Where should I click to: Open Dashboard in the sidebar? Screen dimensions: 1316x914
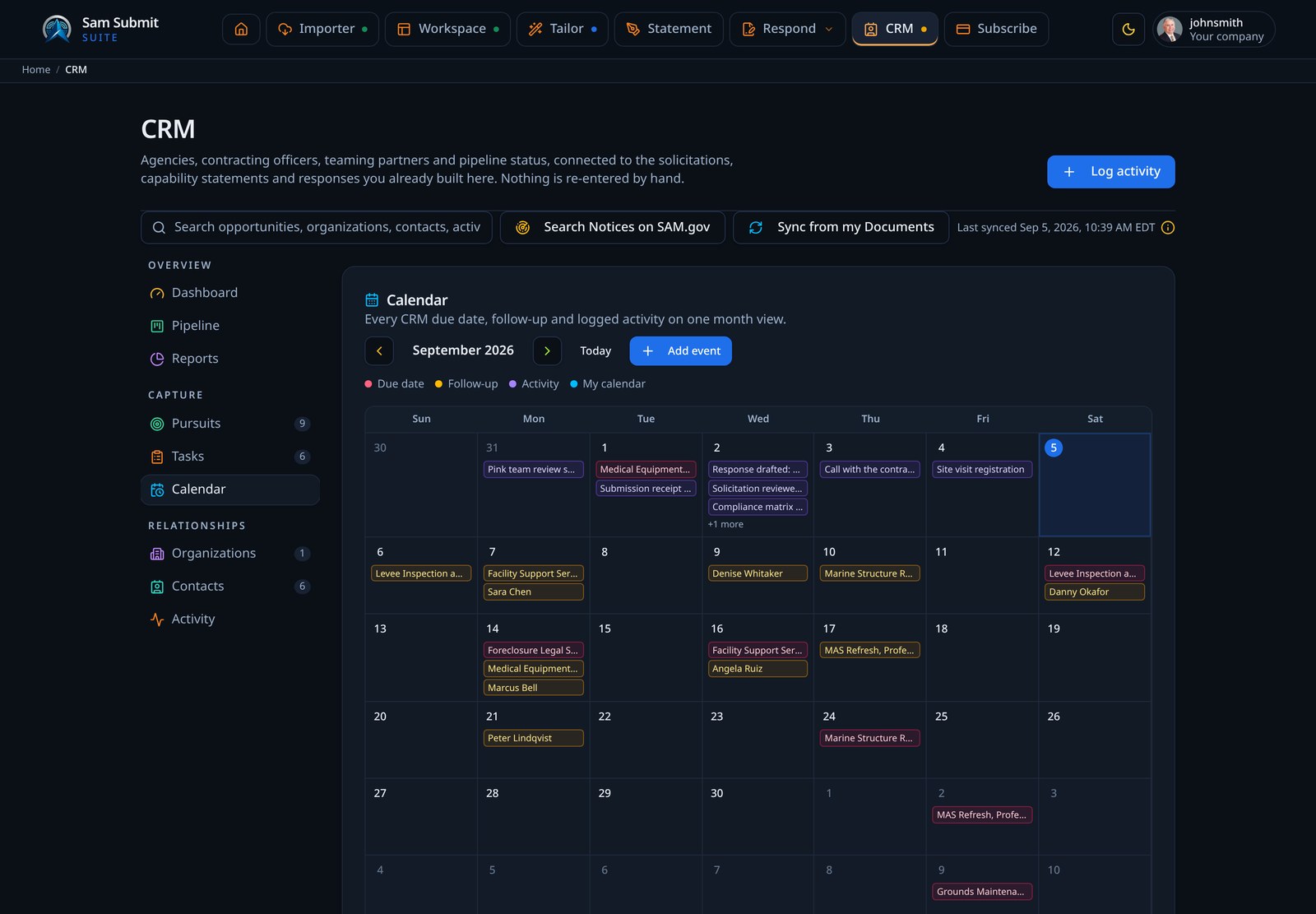coord(230,293)
